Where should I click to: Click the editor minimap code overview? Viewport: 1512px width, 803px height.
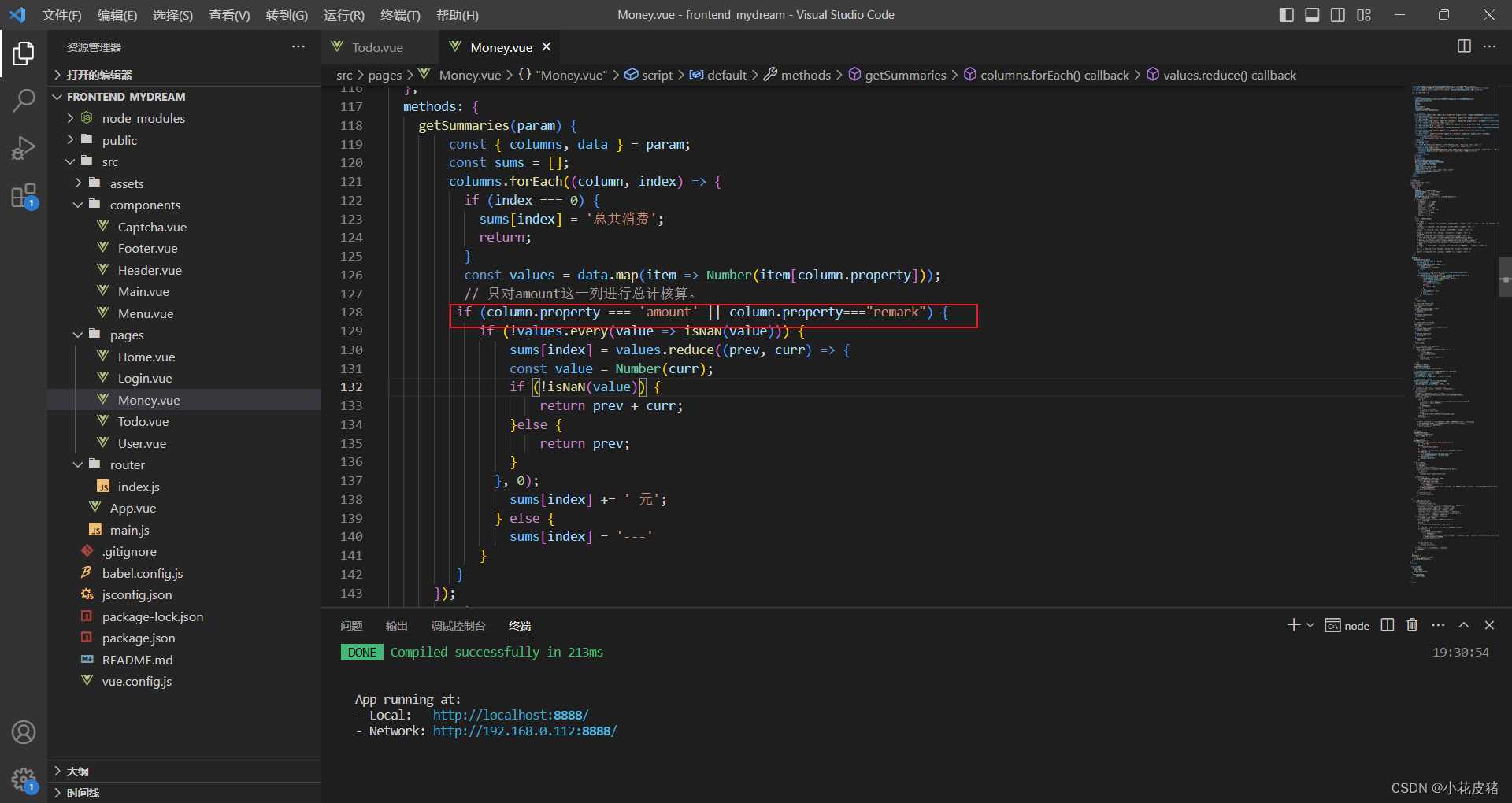click(1454, 334)
